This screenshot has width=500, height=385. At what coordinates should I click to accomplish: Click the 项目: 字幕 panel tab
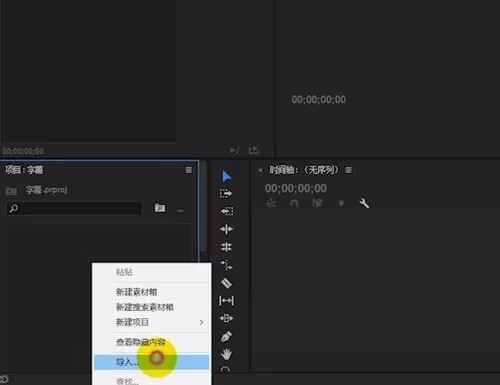tap(24, 170)
